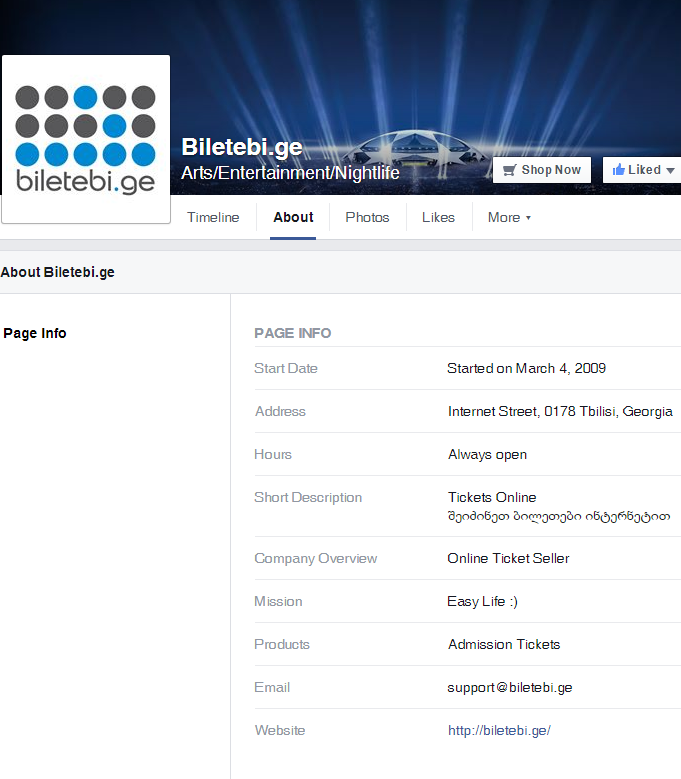Viewport: 681px width, 779px height.
Task: Open the Liked dropdown arrow
Action: [x=670, y=170]
